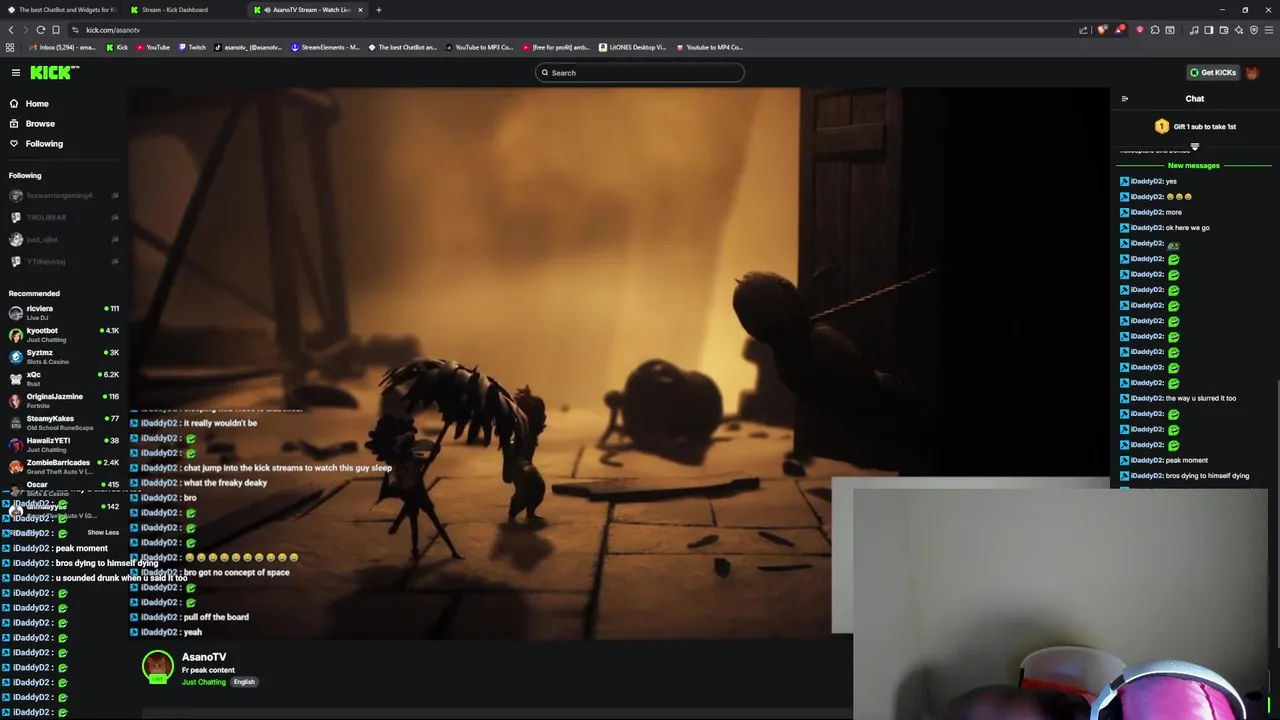The image size is (1280, 720).
Task: Open SteamyKakes recommended channel
Action: pos(62,422)
